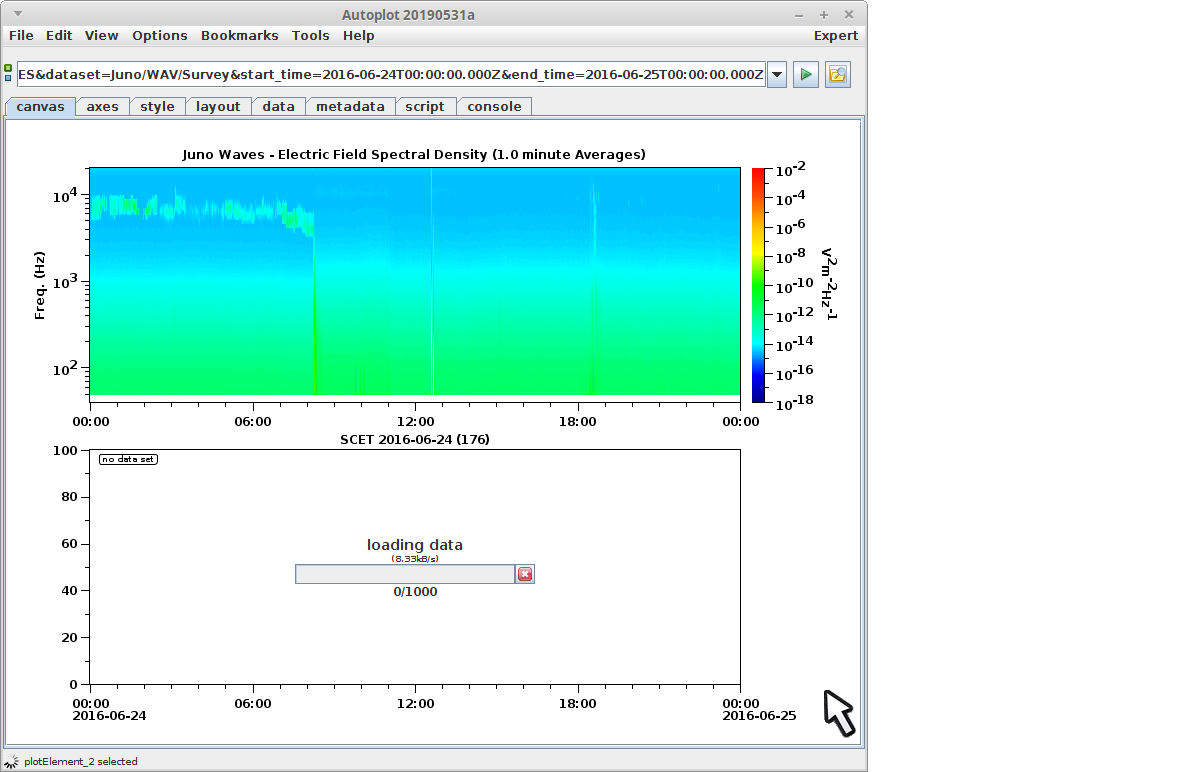Toggle the Expert mode label
The image size is (1197, 772).
(x=835, y=36)
